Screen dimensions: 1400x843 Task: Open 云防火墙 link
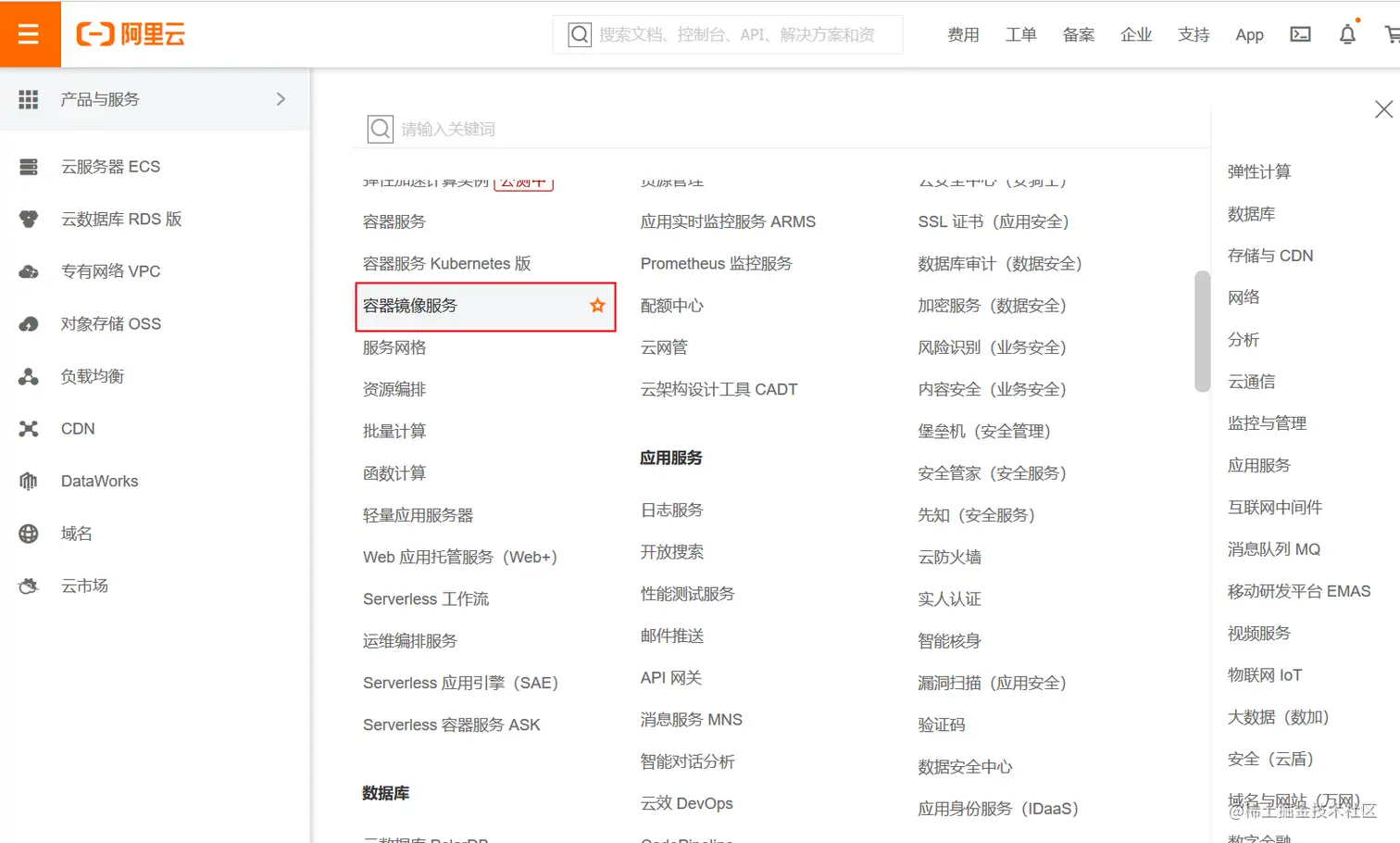click(949, 557)
